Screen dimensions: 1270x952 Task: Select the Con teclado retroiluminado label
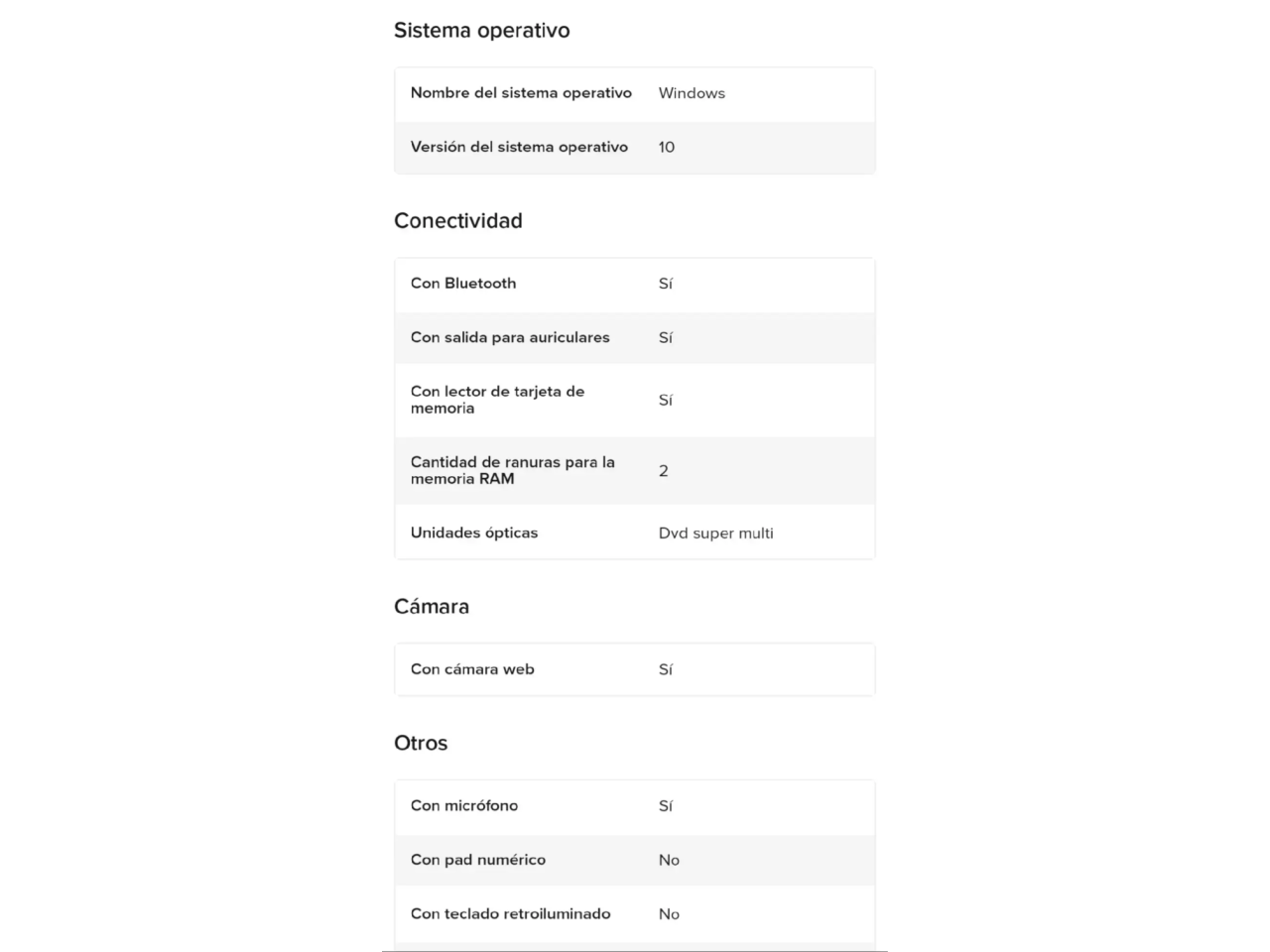510,914
